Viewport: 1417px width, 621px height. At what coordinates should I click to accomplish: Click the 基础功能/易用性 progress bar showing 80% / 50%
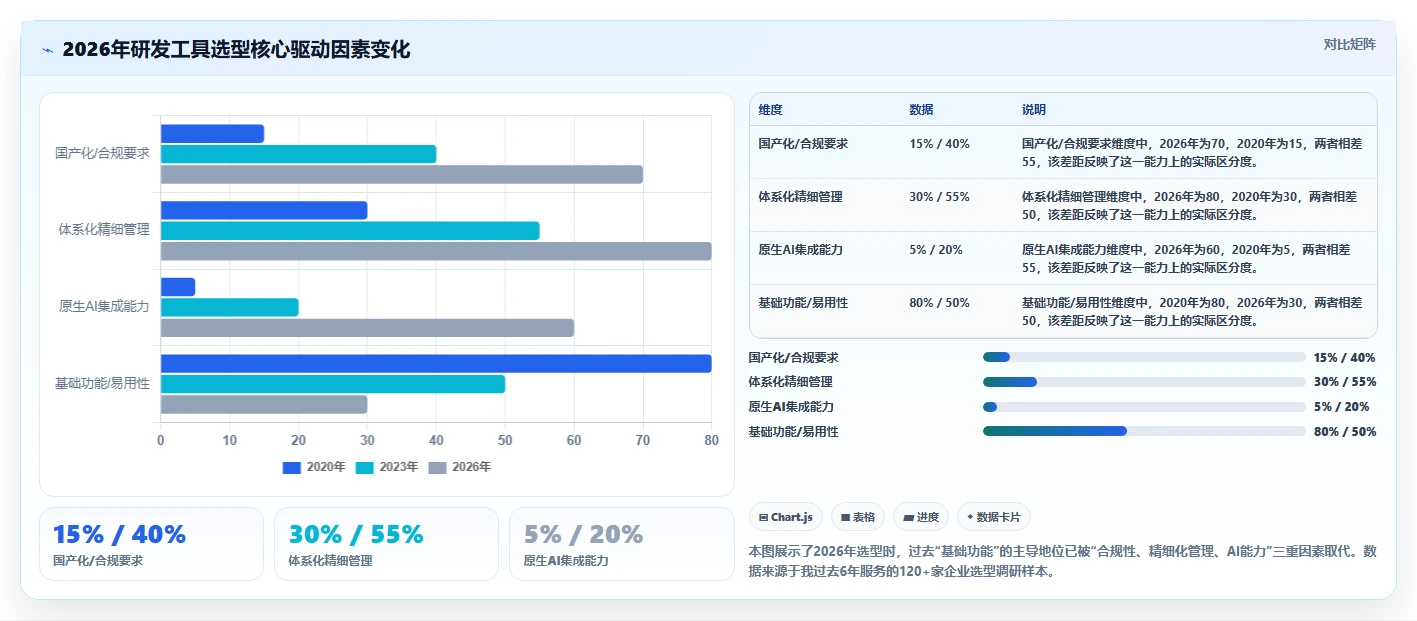(1144, 431)
